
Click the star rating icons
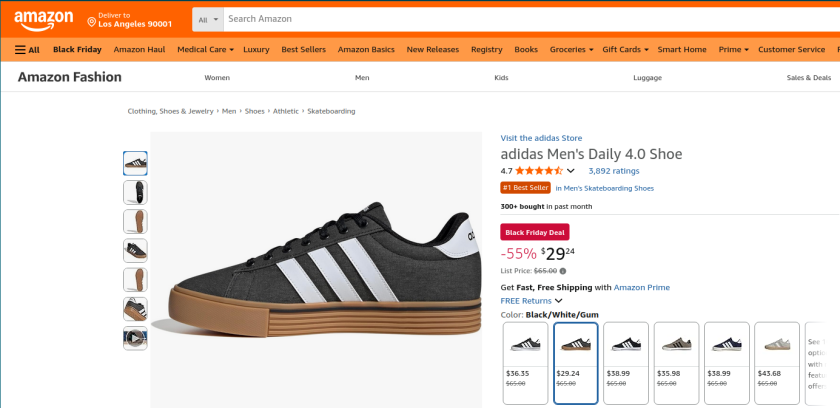(x=539, y=171)
